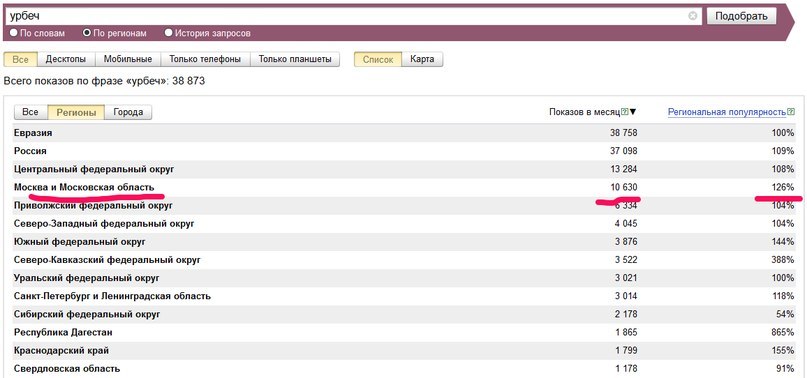Click the Южный федеральный округ row
This screenshot has width=807, height=378.
click(x=404, y=242)
